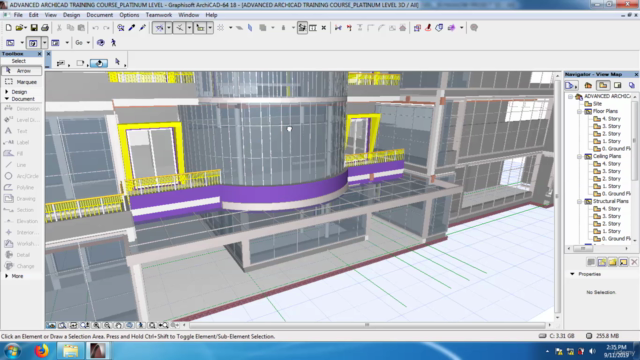Switch the Navigator to the Project Map house icon
This screenshot has width=640, height=360.
(x=588, y=85)
